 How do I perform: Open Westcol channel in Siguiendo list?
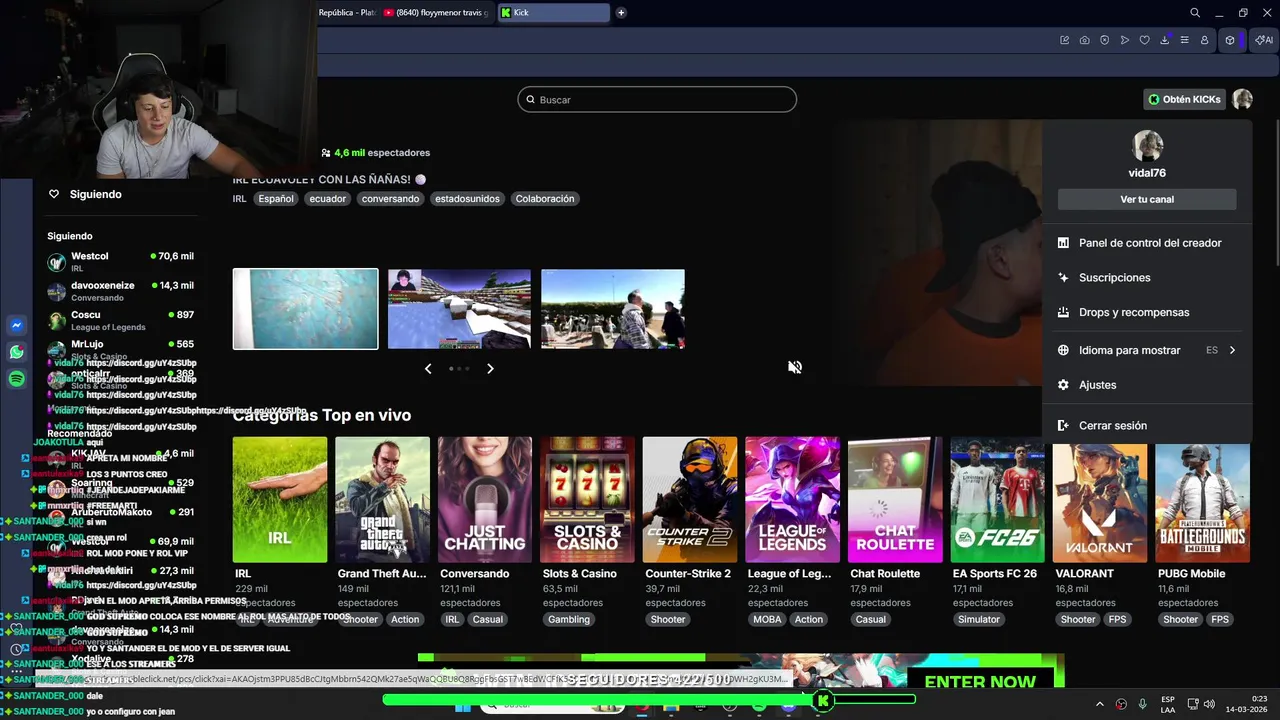120,262
